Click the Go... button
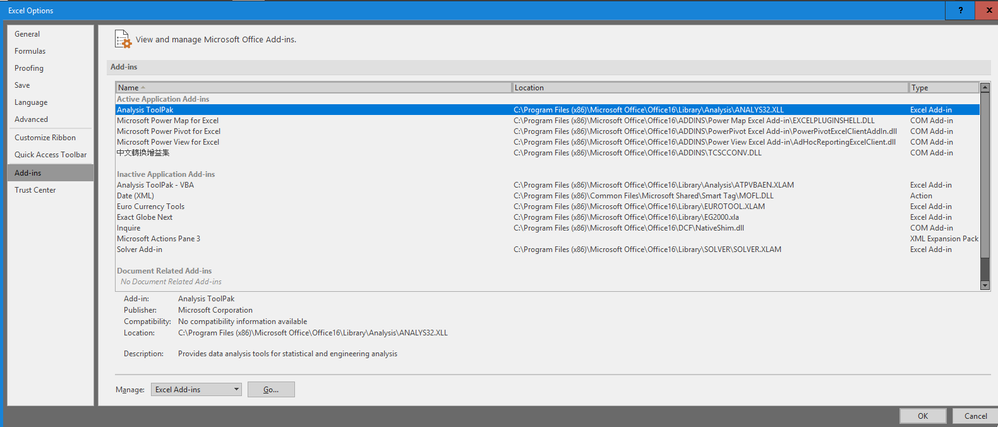Screen dimensions: 998x427 [x=271, y=389]
